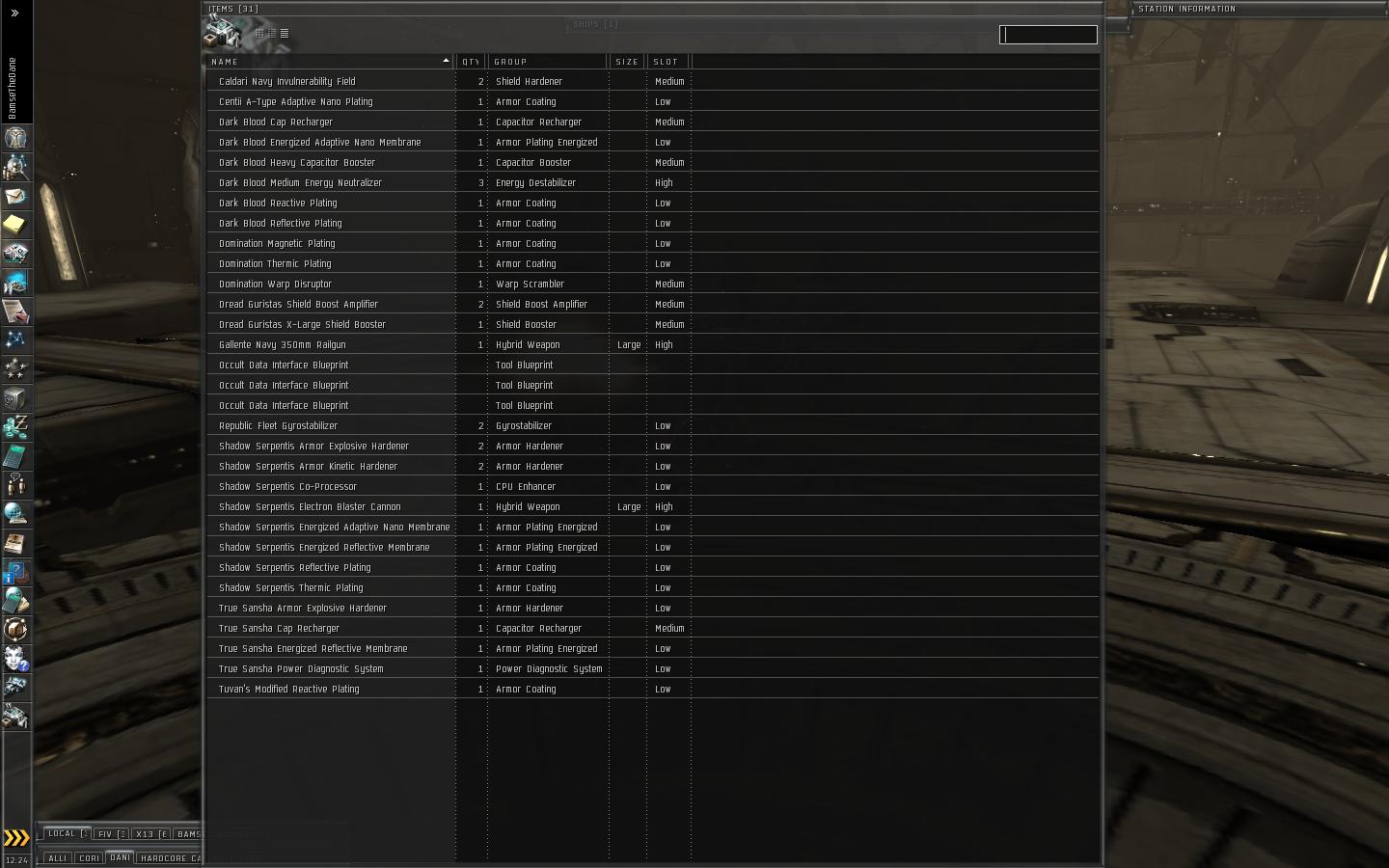Select True Sansha Power Diagnostic System

(652, 668)
